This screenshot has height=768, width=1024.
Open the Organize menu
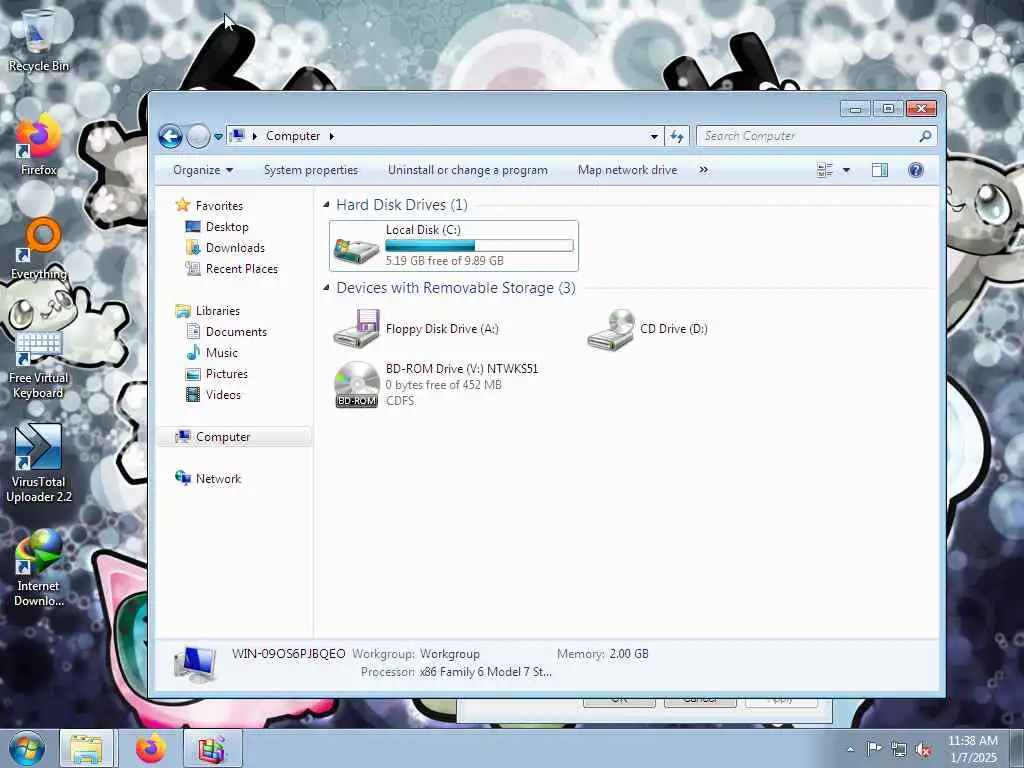coord(203,170)
